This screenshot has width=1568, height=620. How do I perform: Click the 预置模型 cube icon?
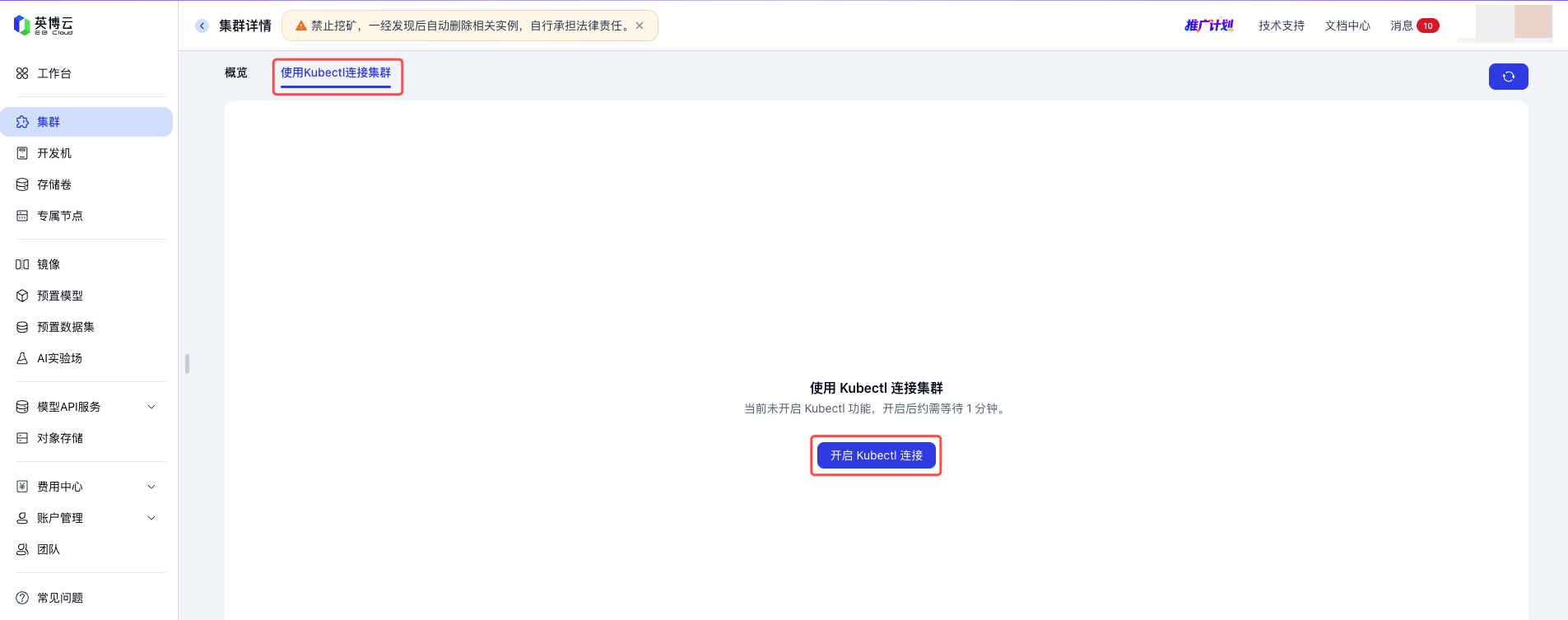pyautogui.click(x=22, y=296)
